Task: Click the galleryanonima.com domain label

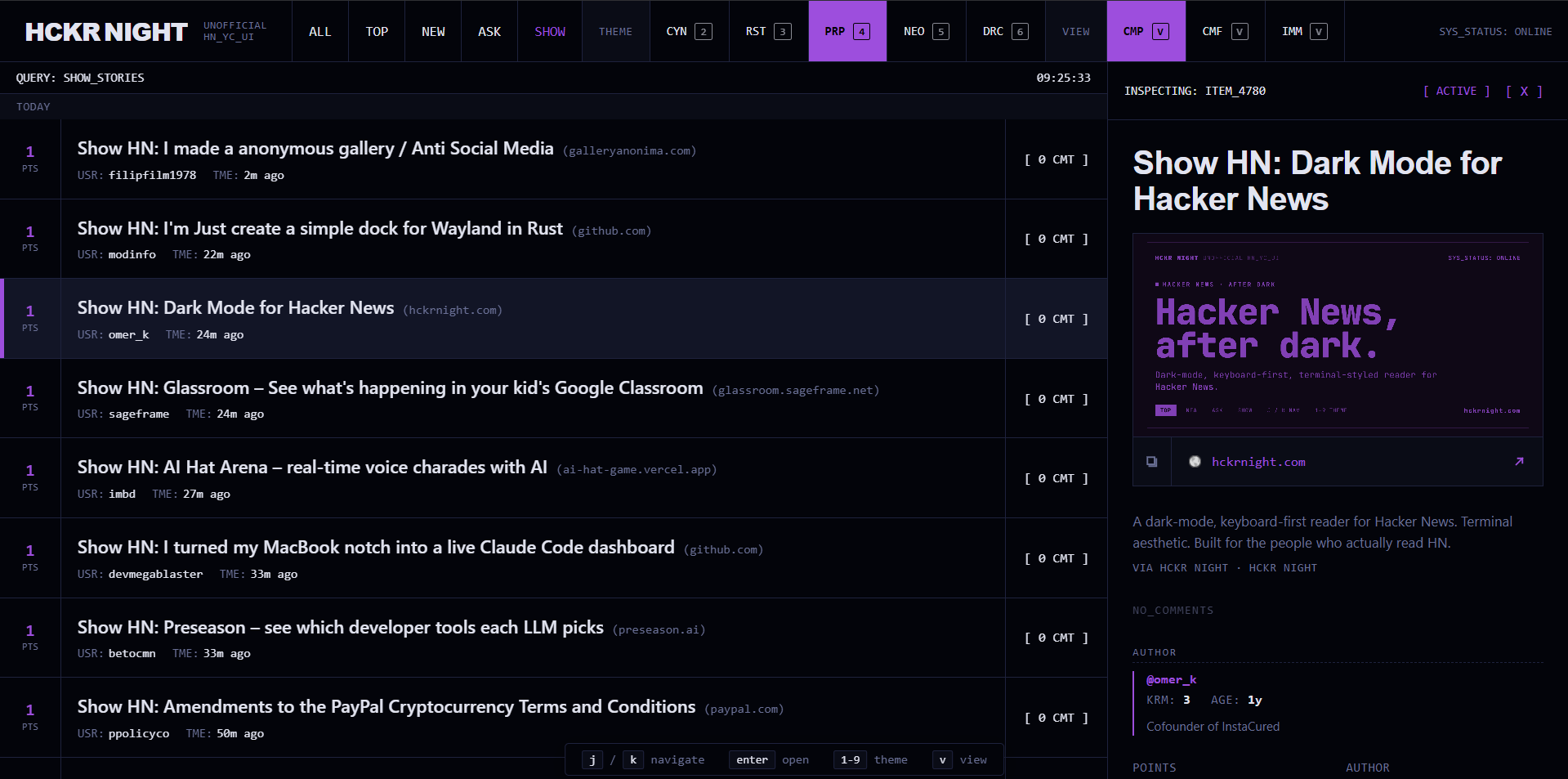Action: [630, 150]
